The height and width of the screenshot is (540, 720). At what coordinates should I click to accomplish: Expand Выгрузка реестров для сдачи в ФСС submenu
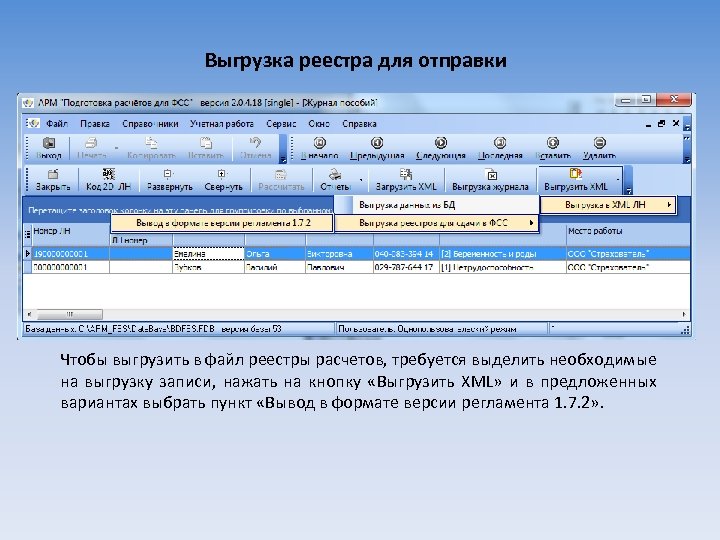(x=437, y=223)
